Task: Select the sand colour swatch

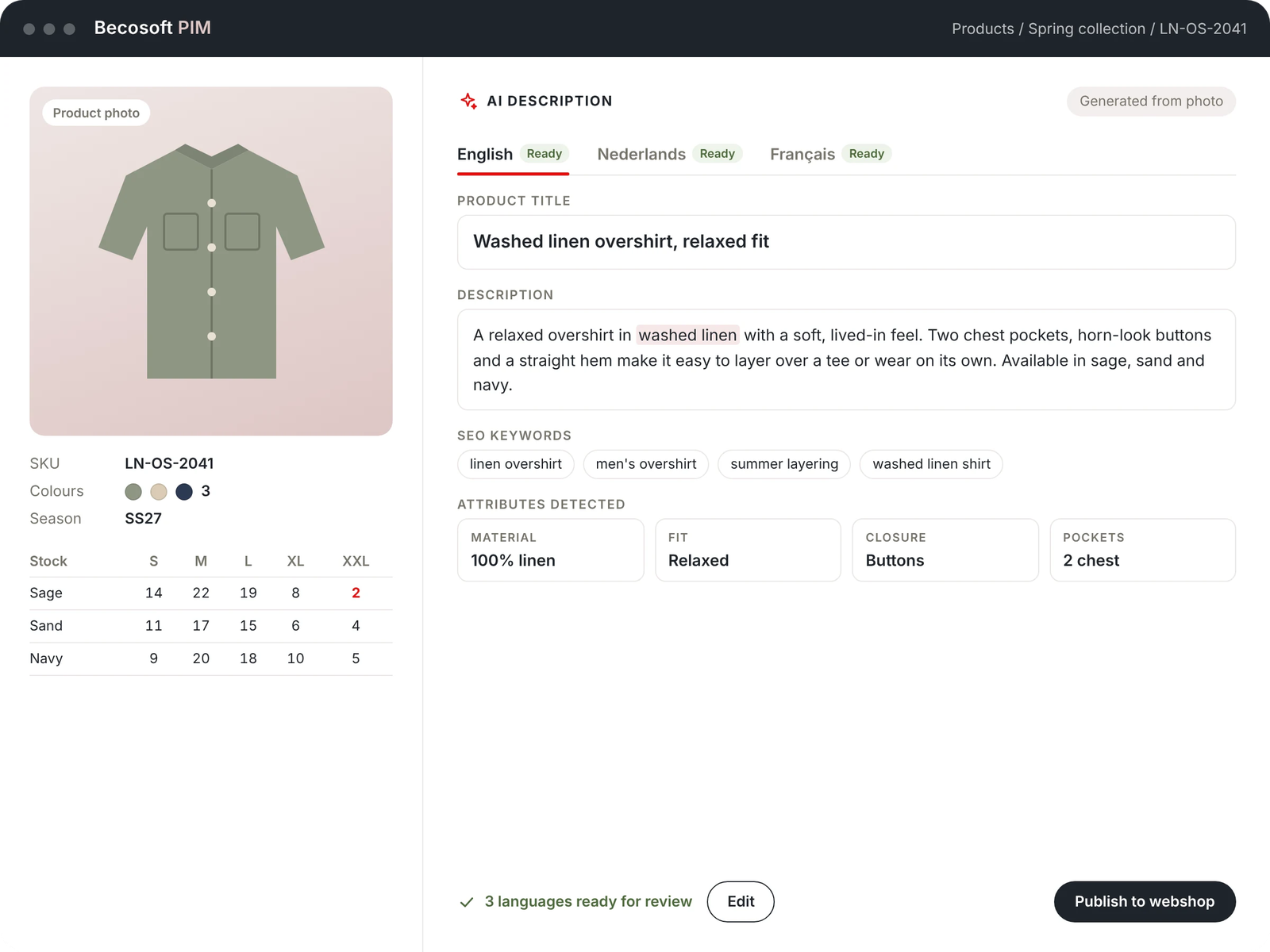Action: (x=159, y=492)
